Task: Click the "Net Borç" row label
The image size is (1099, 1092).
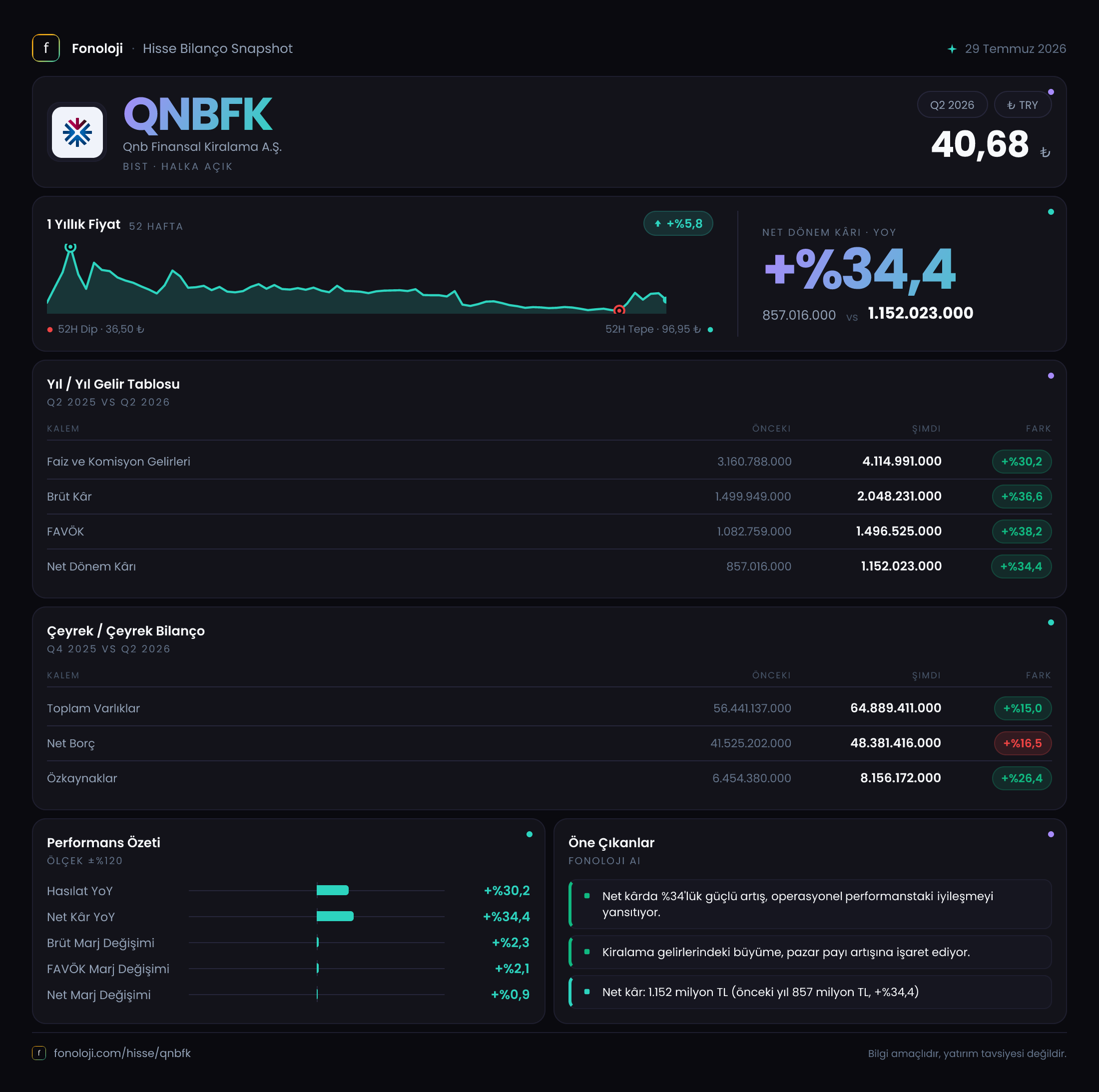Action: 71,743
